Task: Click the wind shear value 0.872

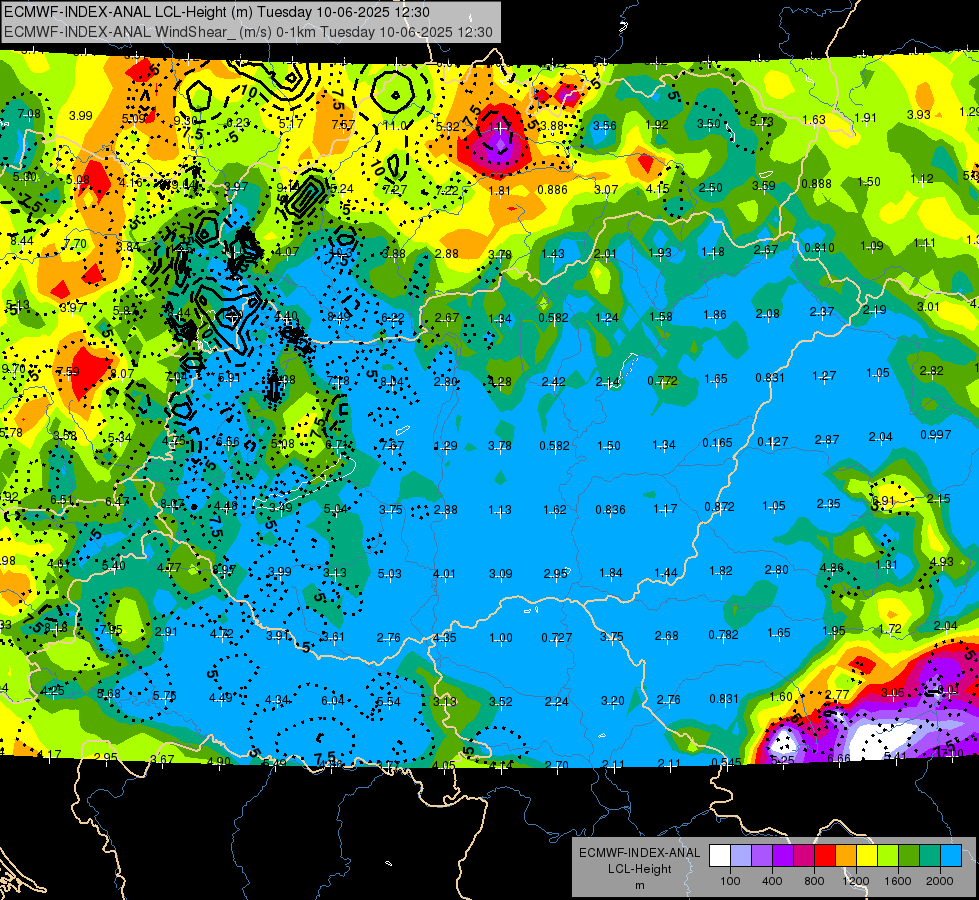Action: pyautogui.click(x=719, y=507)
